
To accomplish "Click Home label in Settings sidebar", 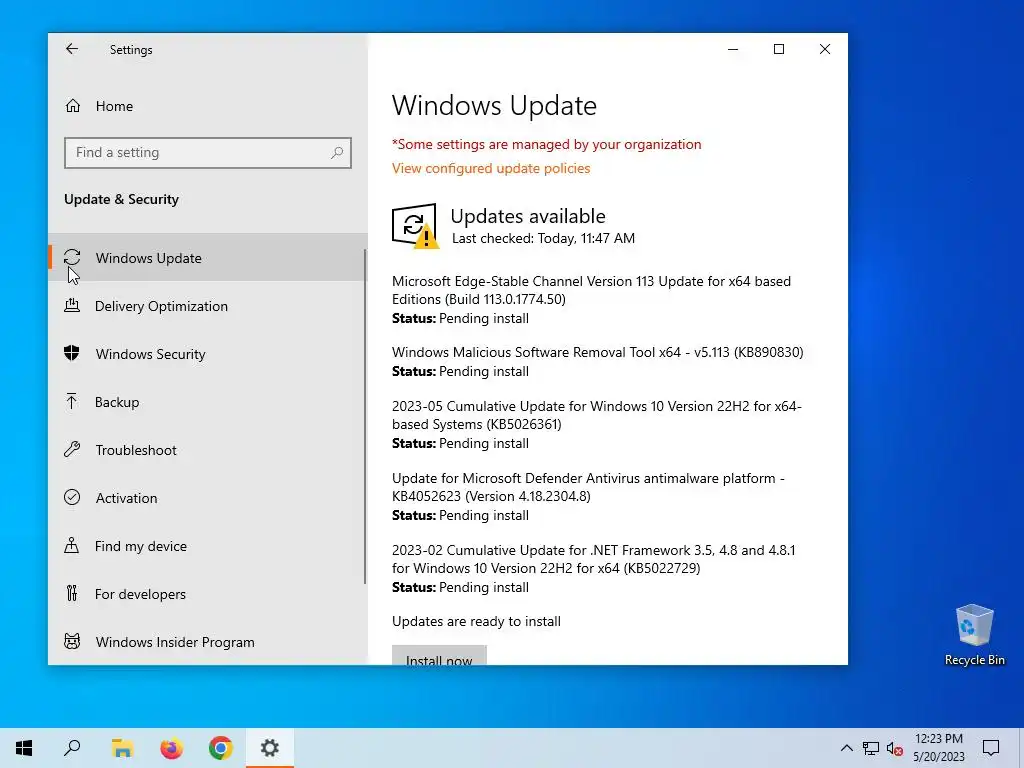I will point(114,106).
